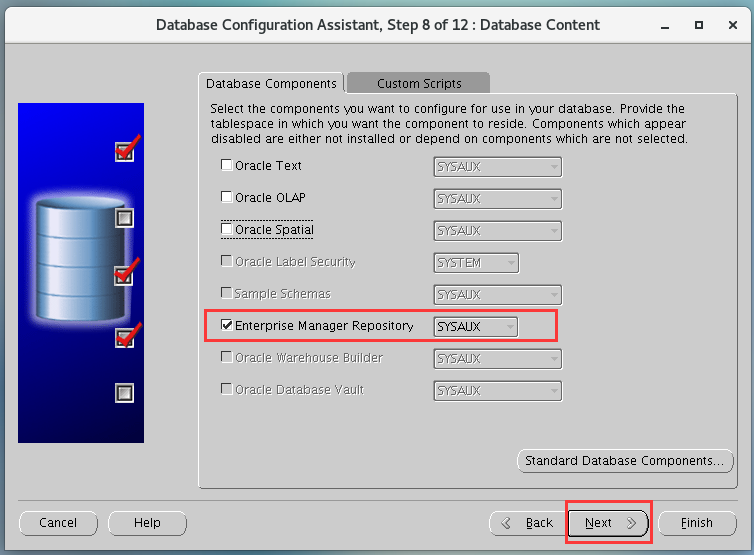Open the Oracle Spatial tablespace dropdown

click(x=498, y=231)
